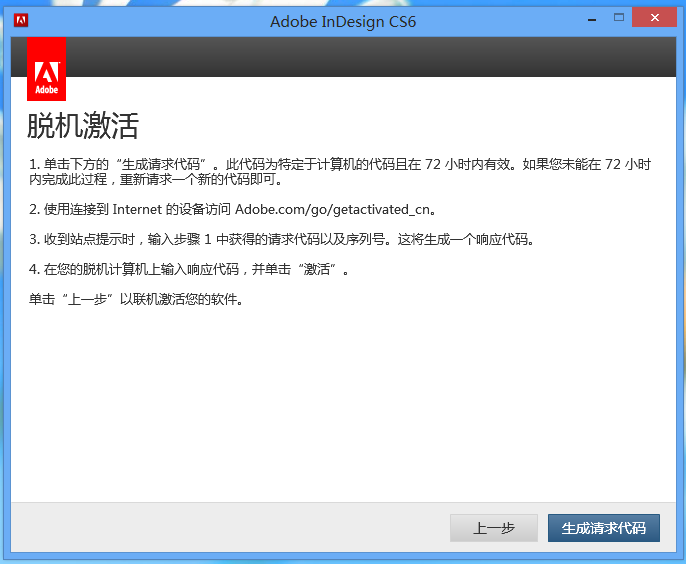Click step 3 text about 请求代码以及序列号
This screenshot has width=686, height=564.
(x=281, y=239)
